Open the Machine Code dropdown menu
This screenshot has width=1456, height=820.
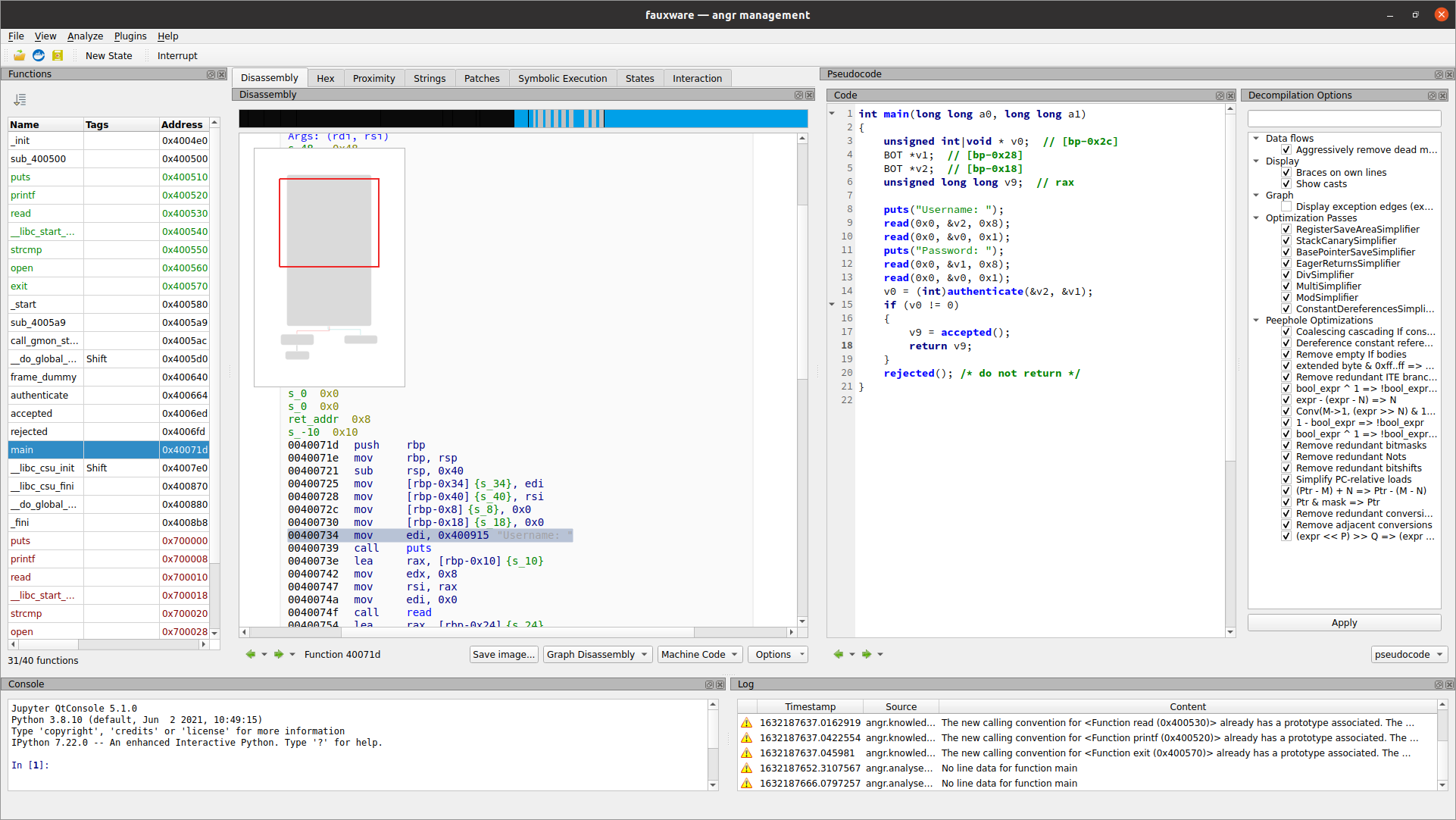tap(700, 654)
